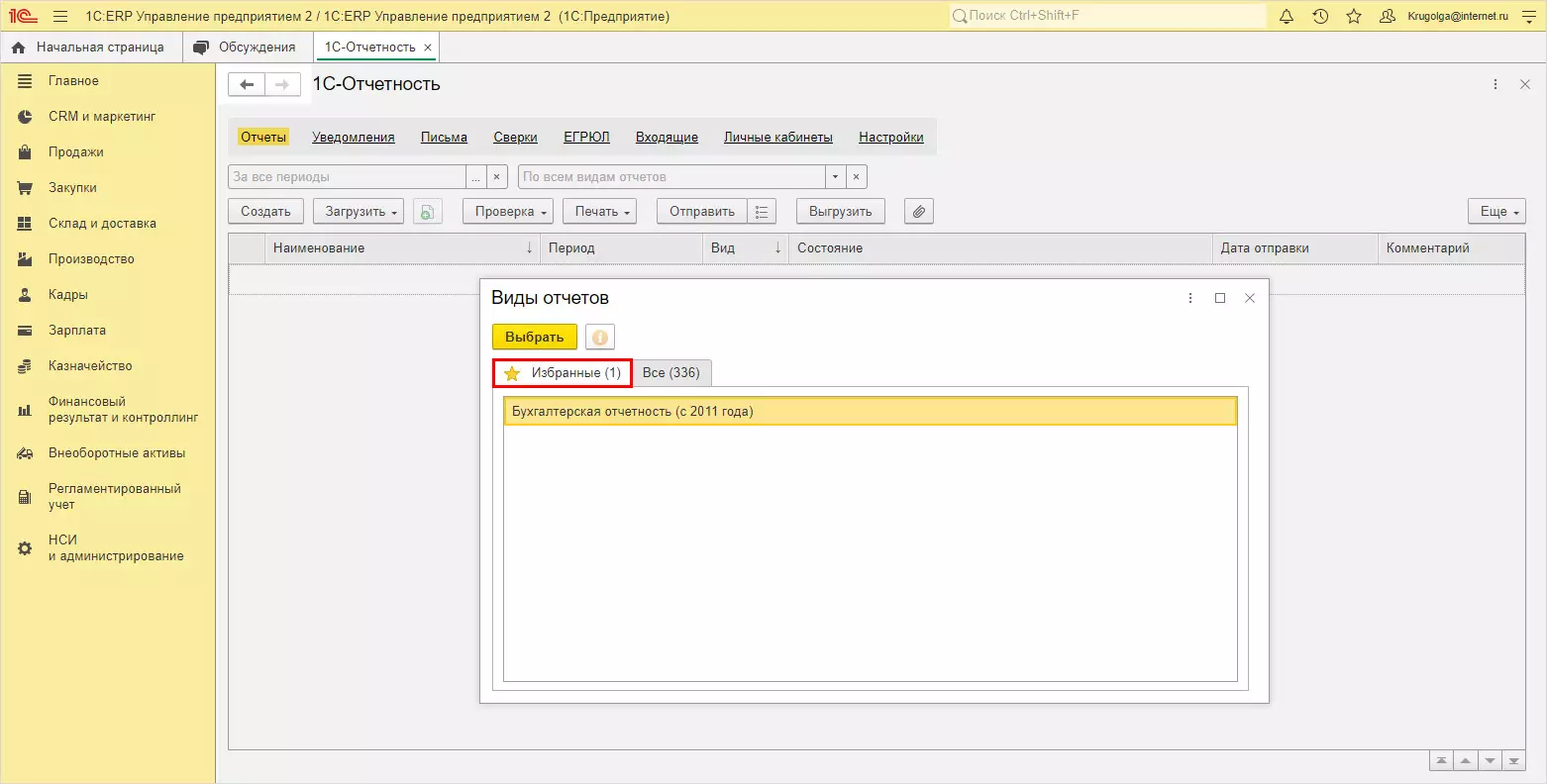
Task: Maximize the Виды отчетов dialog
Action: click(1220, 298)
